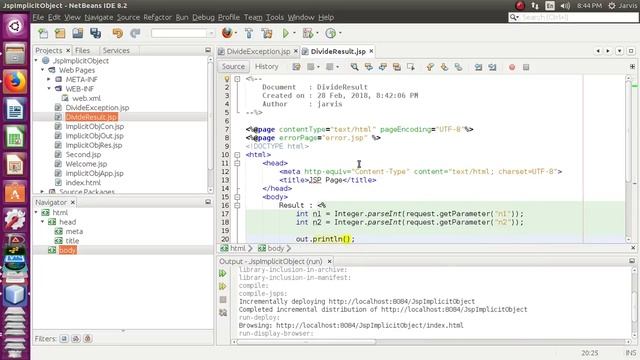
Task: Click the lightbulb hint on line 1
Action: 227,79
